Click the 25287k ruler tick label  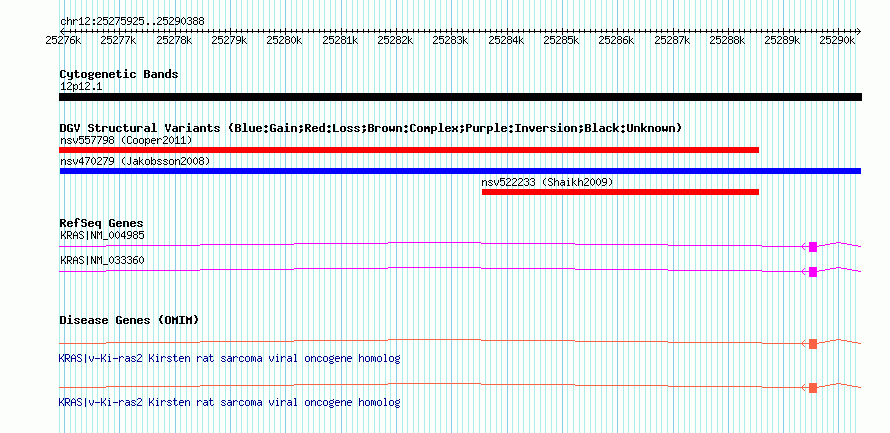pyautogui.click(x=673, y=40)
